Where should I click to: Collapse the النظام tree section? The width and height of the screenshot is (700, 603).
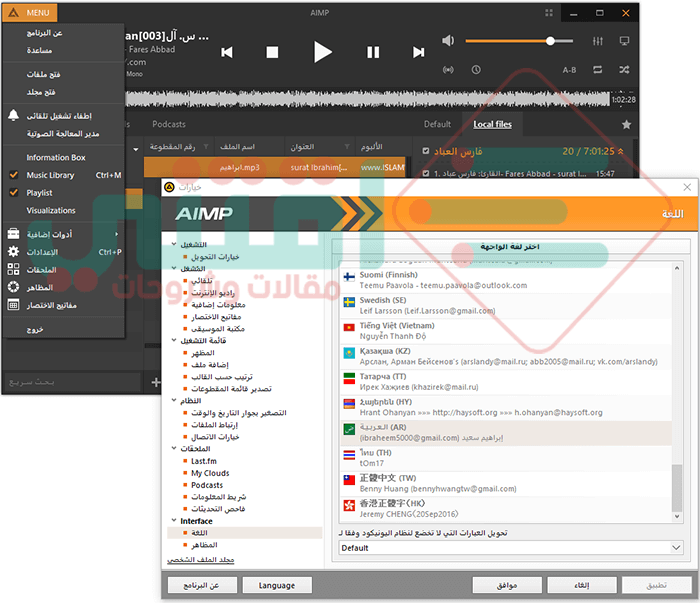[174, 400]
